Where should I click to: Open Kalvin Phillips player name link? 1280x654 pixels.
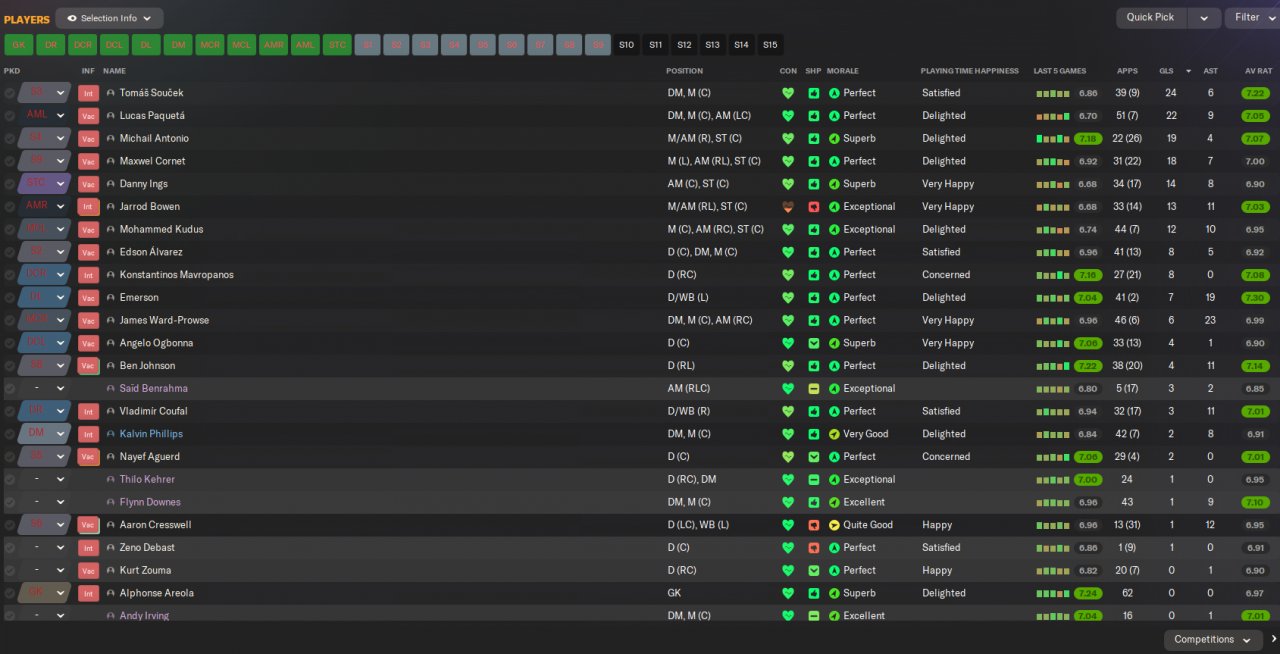[x=151, y=434]
